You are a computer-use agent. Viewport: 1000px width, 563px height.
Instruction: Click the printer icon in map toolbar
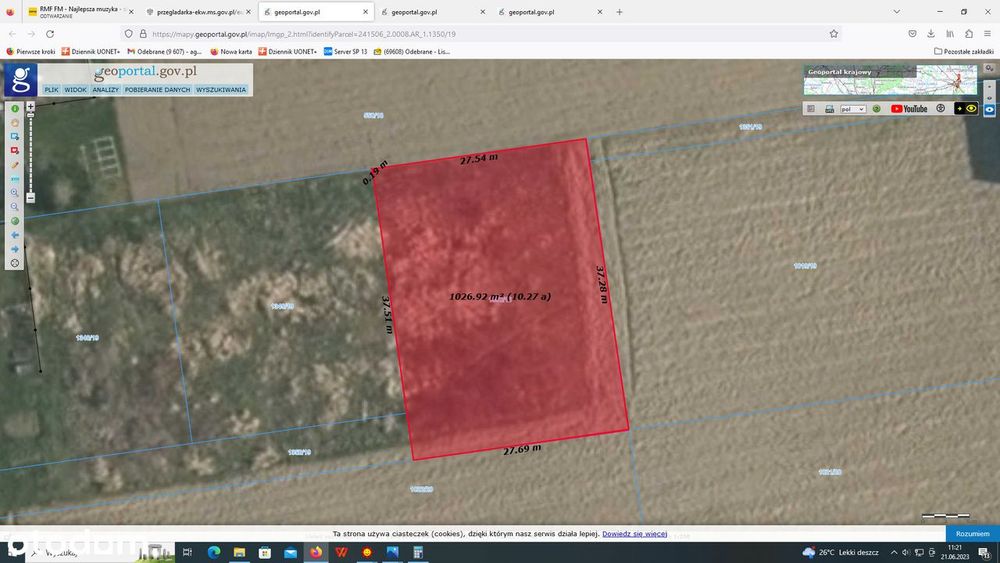pyautogui.click(x=829, y=109)
